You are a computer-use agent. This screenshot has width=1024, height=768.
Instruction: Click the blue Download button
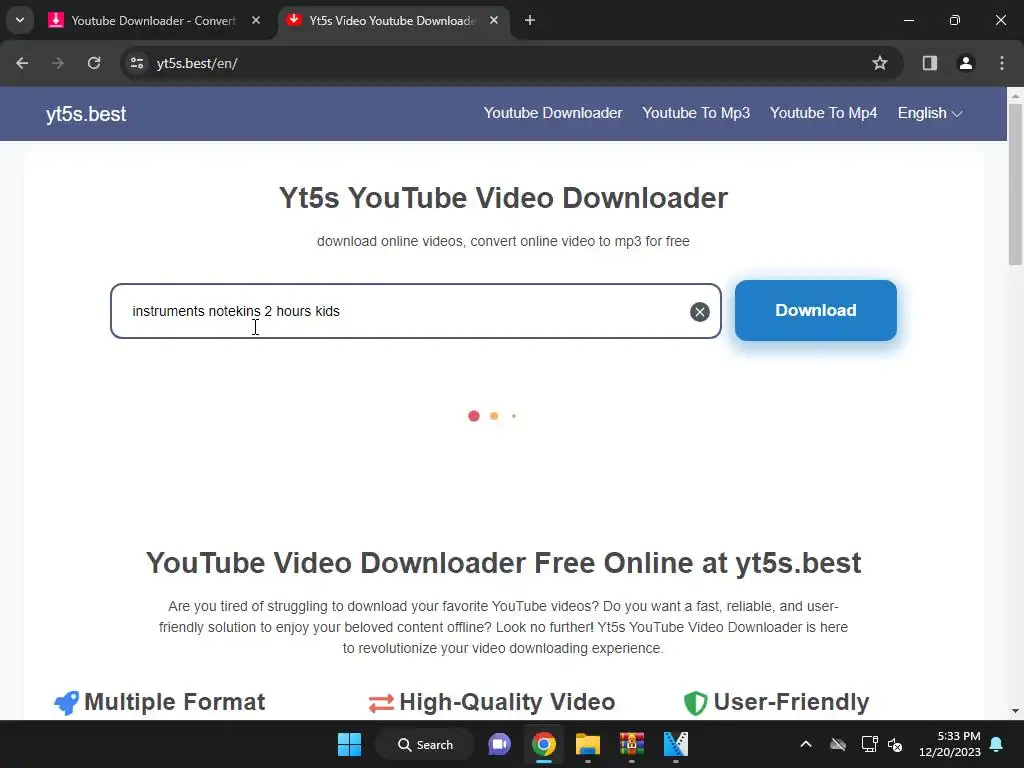816,310
